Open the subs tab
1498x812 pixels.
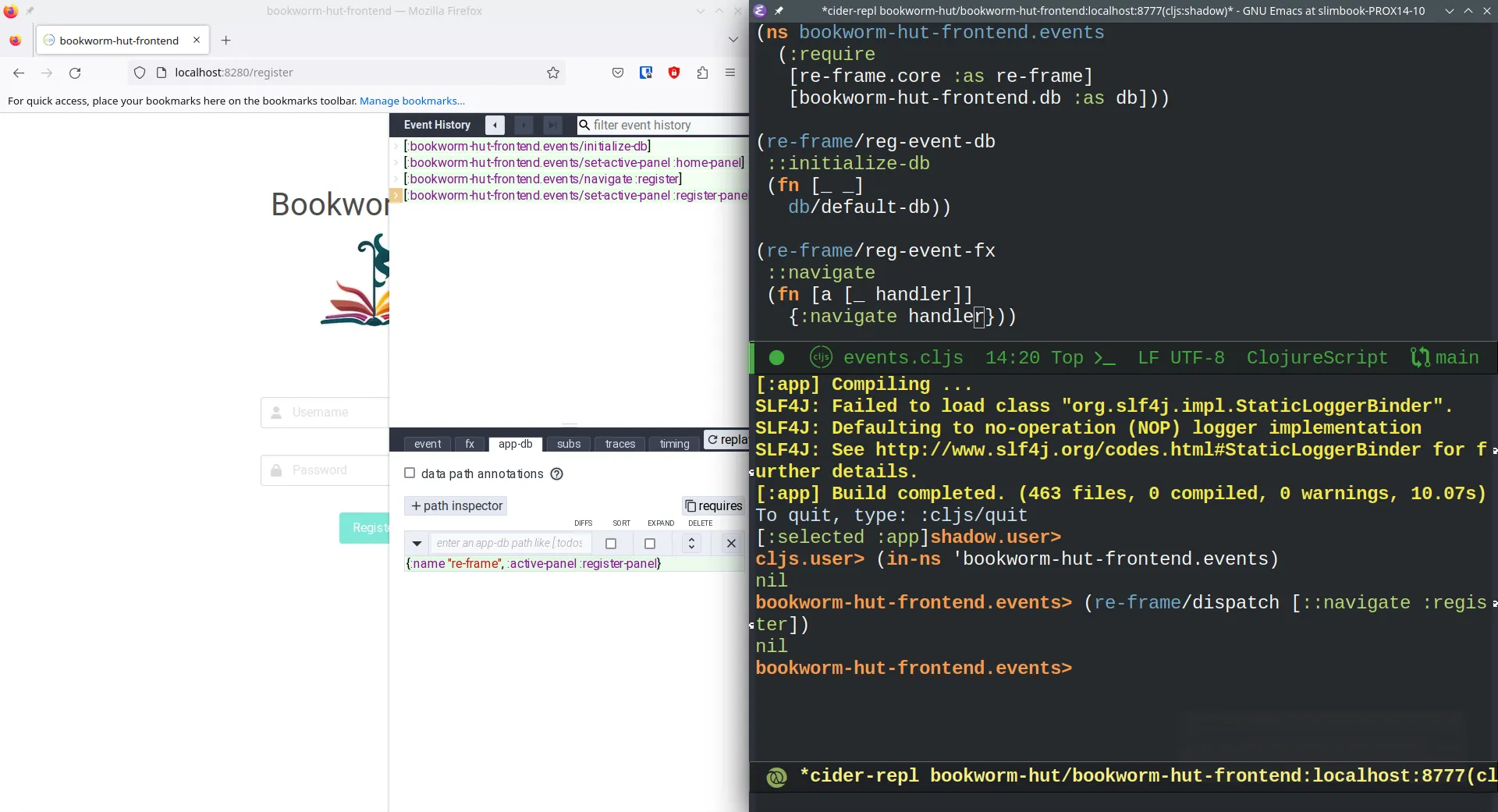click(x=568, y=444)
